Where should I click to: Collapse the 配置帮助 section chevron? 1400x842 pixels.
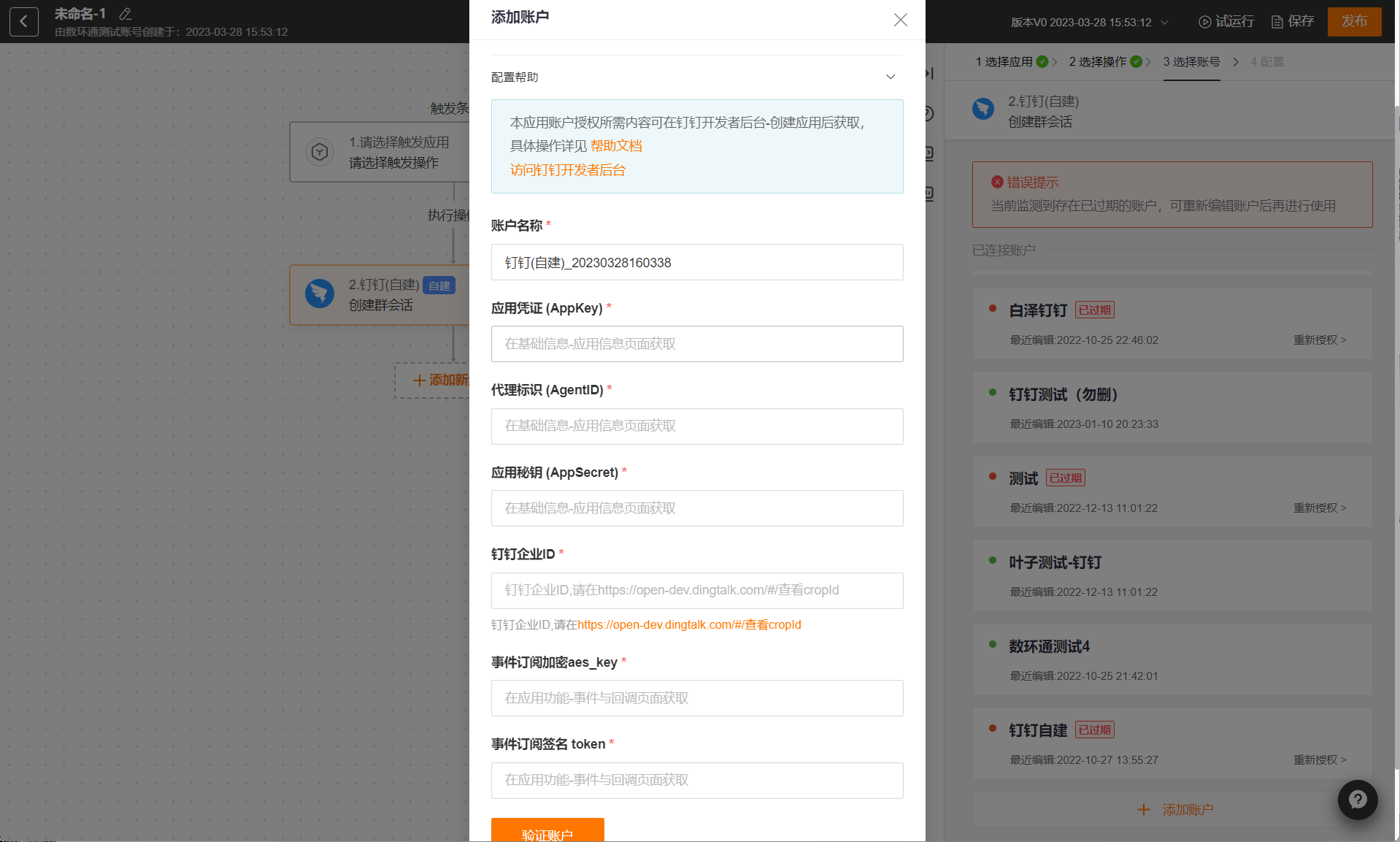pyautogui.click(x=890, y=77)
